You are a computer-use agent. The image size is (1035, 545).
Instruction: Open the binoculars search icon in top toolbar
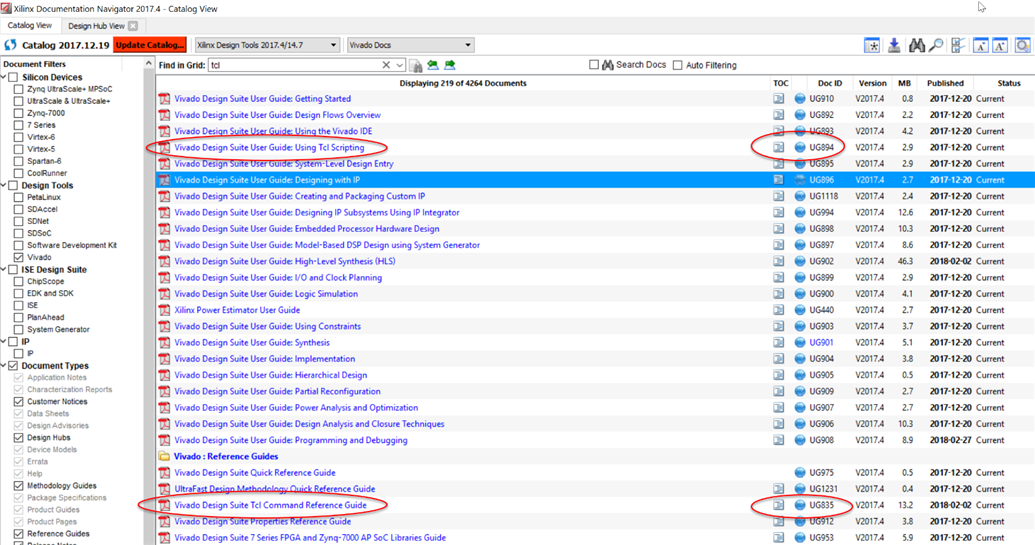917,46
